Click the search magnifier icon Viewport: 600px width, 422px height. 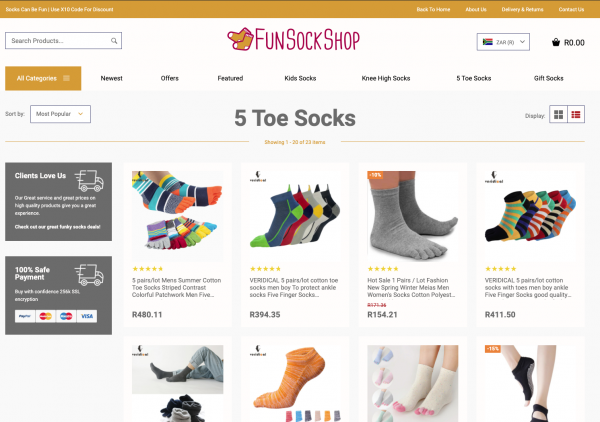pos(114,41)
